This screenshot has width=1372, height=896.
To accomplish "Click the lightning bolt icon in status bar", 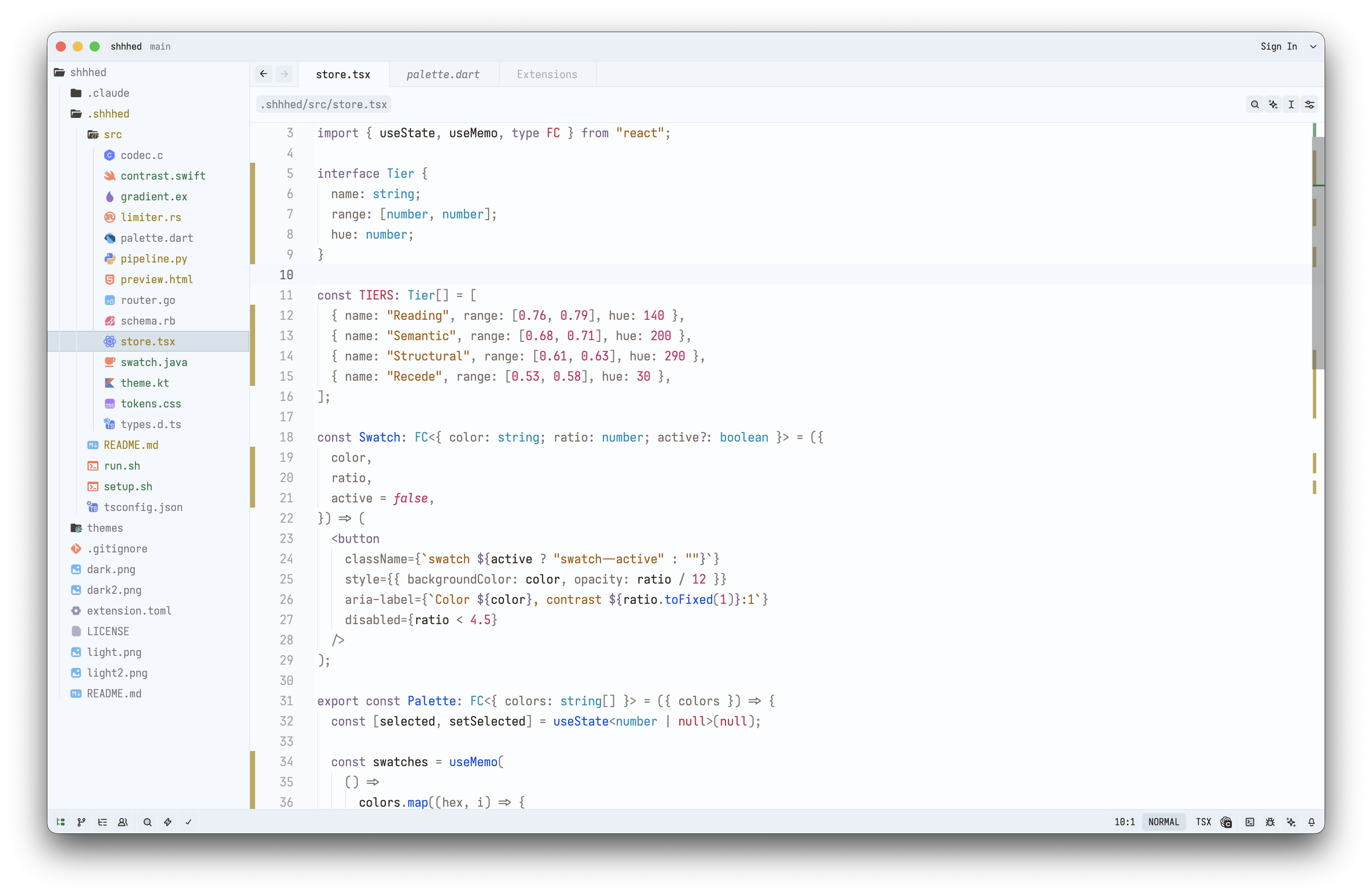I will click(x=168, y=822).
